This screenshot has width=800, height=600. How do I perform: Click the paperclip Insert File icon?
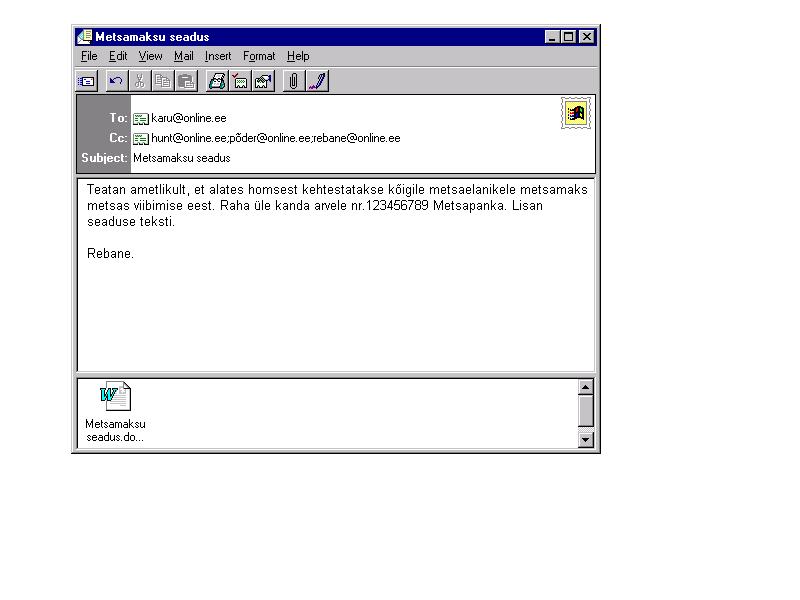coord(293,81)
